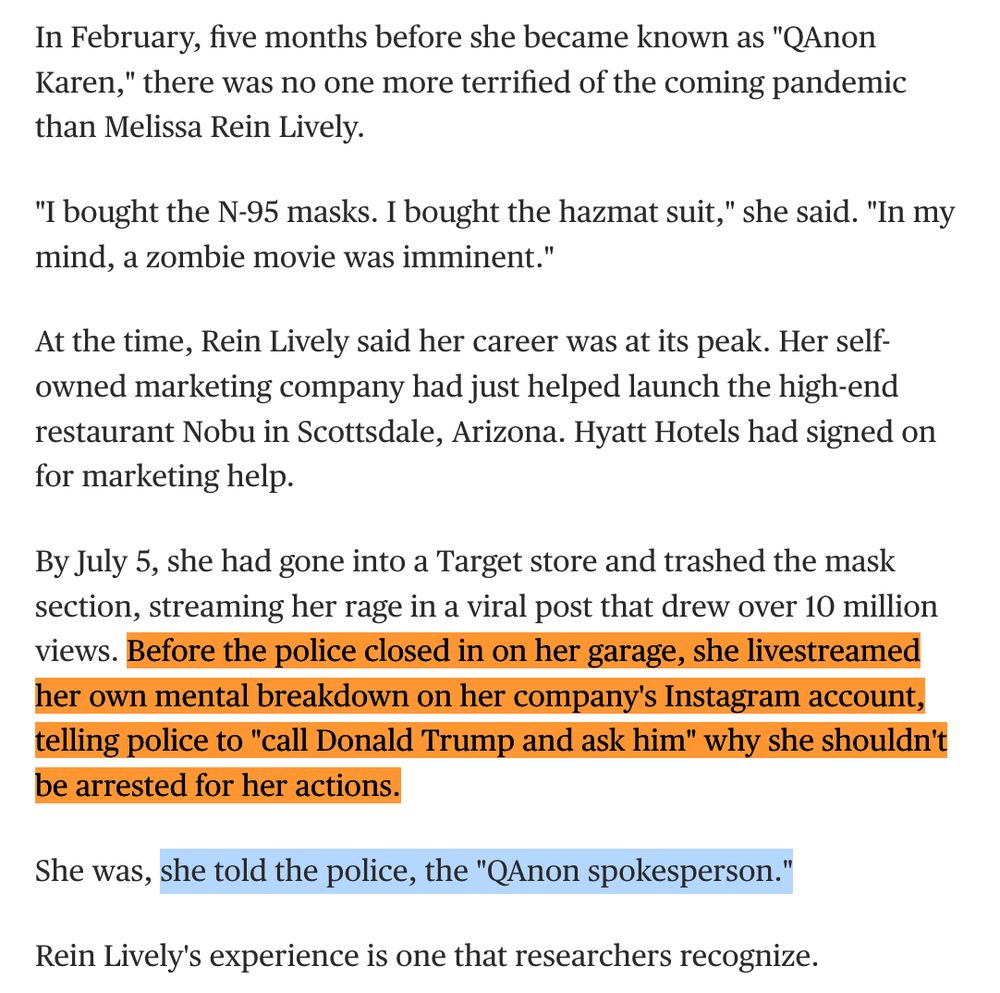
Task: Click the words "By July 5"
Action: [x=97, y=562]
